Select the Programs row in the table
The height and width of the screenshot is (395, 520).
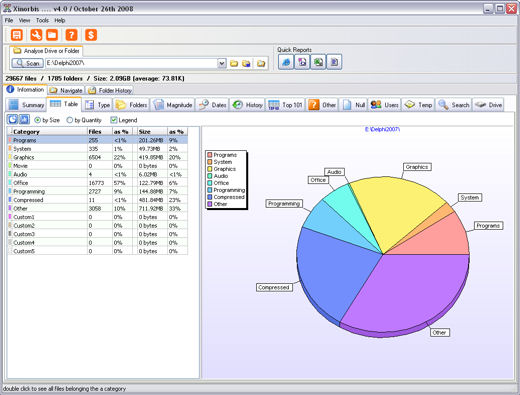point(98,140)
